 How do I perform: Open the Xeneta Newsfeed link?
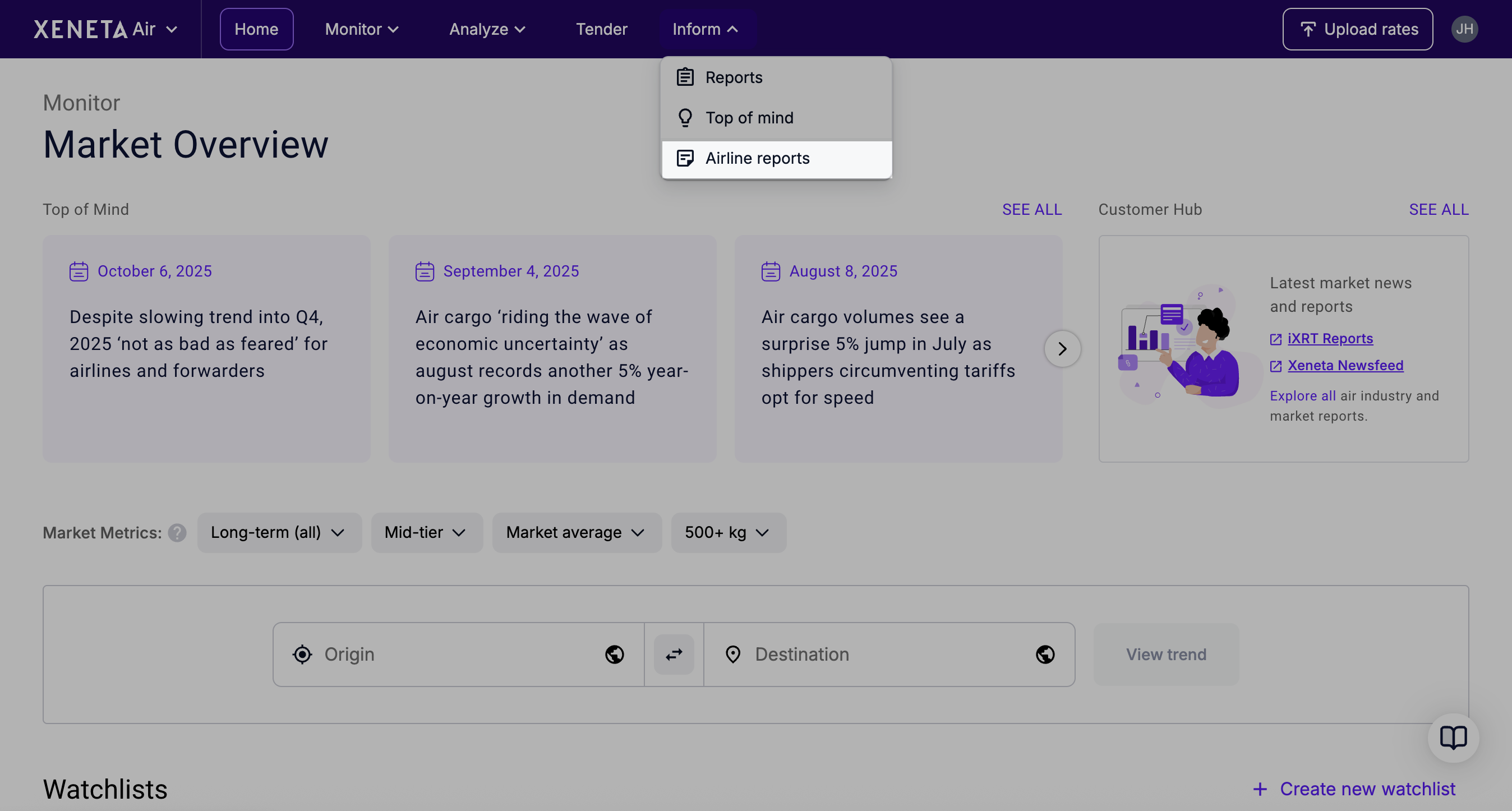tap(1345, 366)
